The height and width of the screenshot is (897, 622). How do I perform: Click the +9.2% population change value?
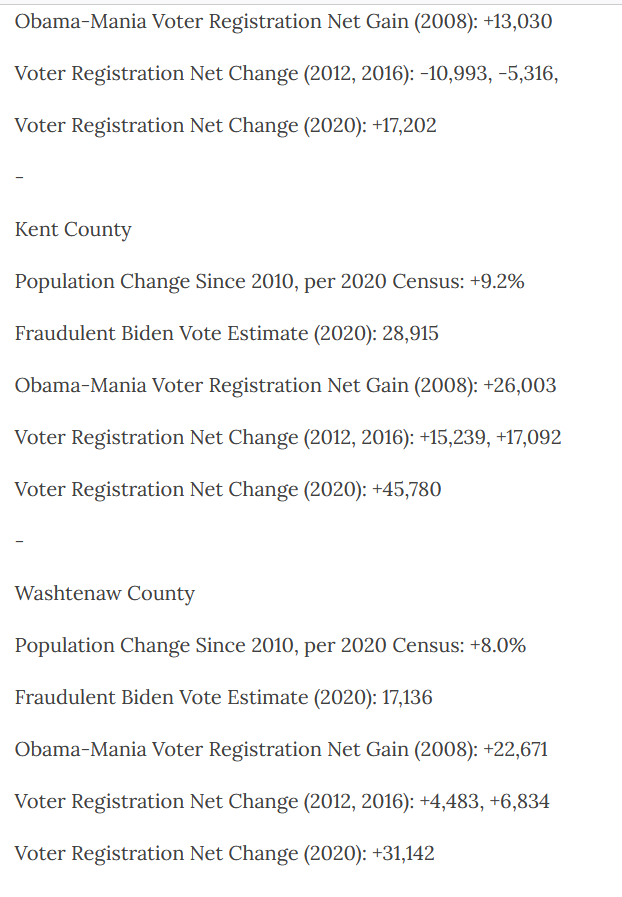tap(497, 282)
